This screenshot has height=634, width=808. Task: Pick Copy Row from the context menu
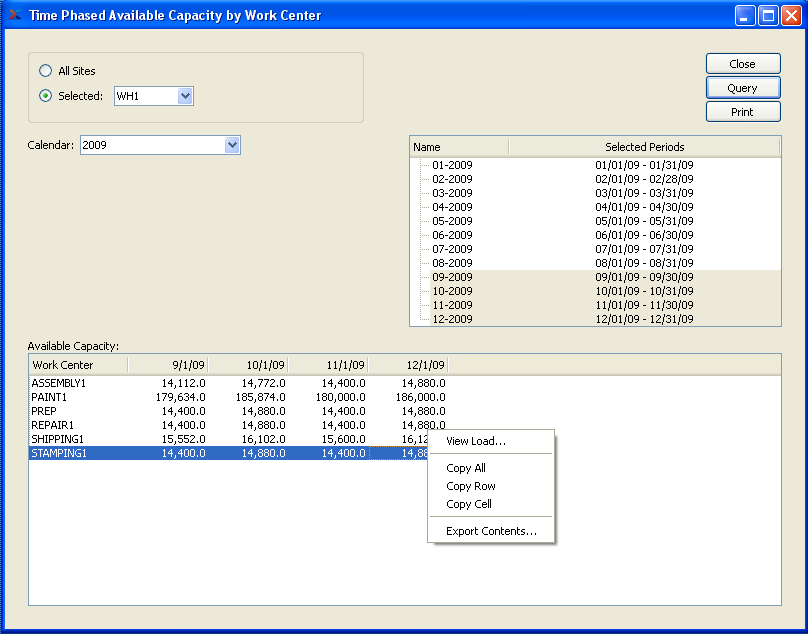tap(471, 486)
